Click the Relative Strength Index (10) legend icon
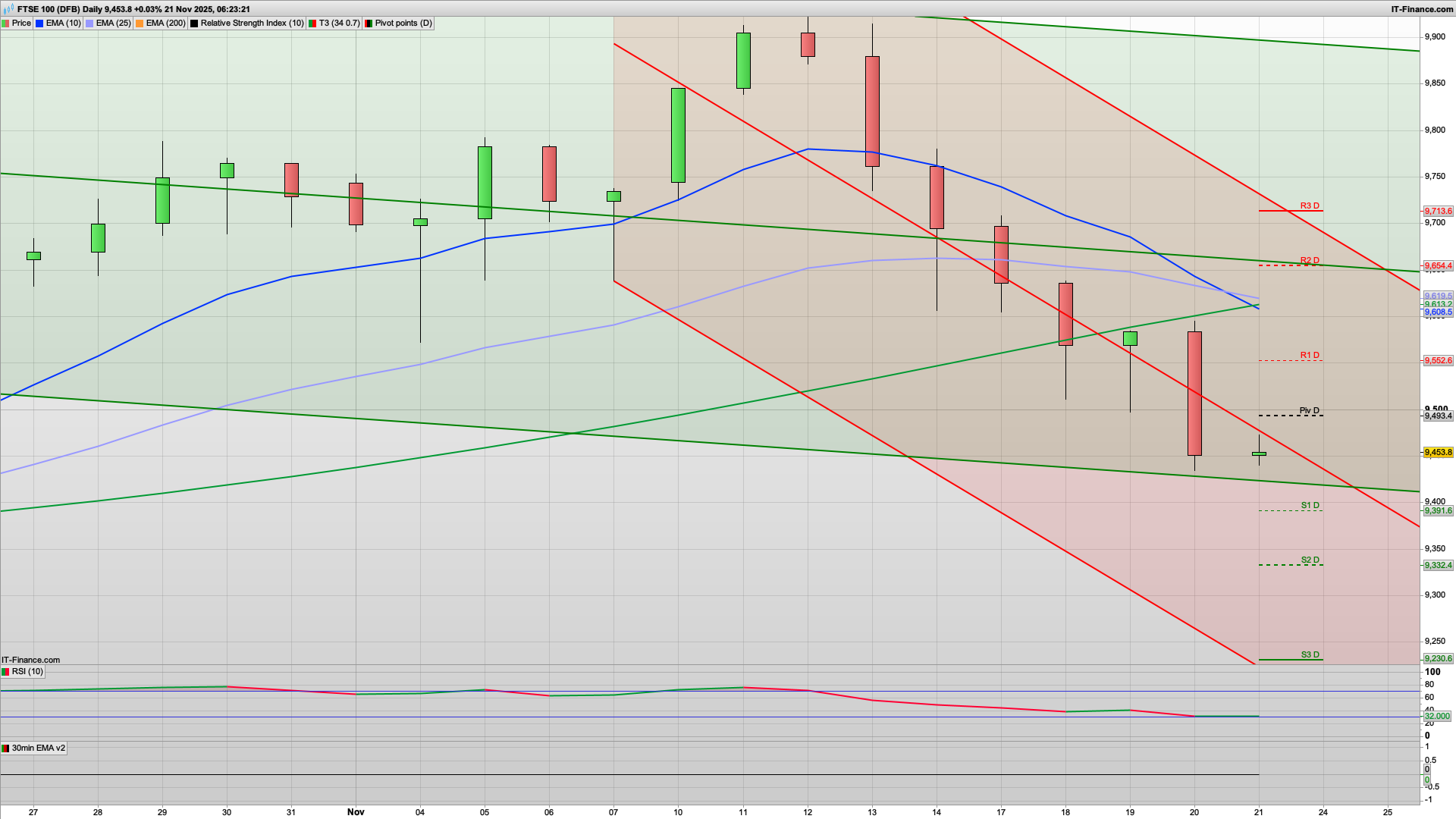 [x=194, y=23]
